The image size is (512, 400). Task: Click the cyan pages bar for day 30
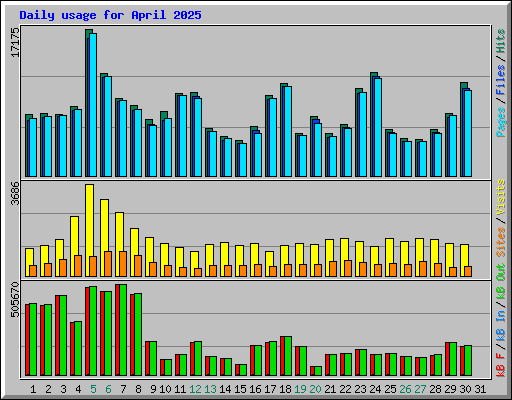click(x=468, y=133)
